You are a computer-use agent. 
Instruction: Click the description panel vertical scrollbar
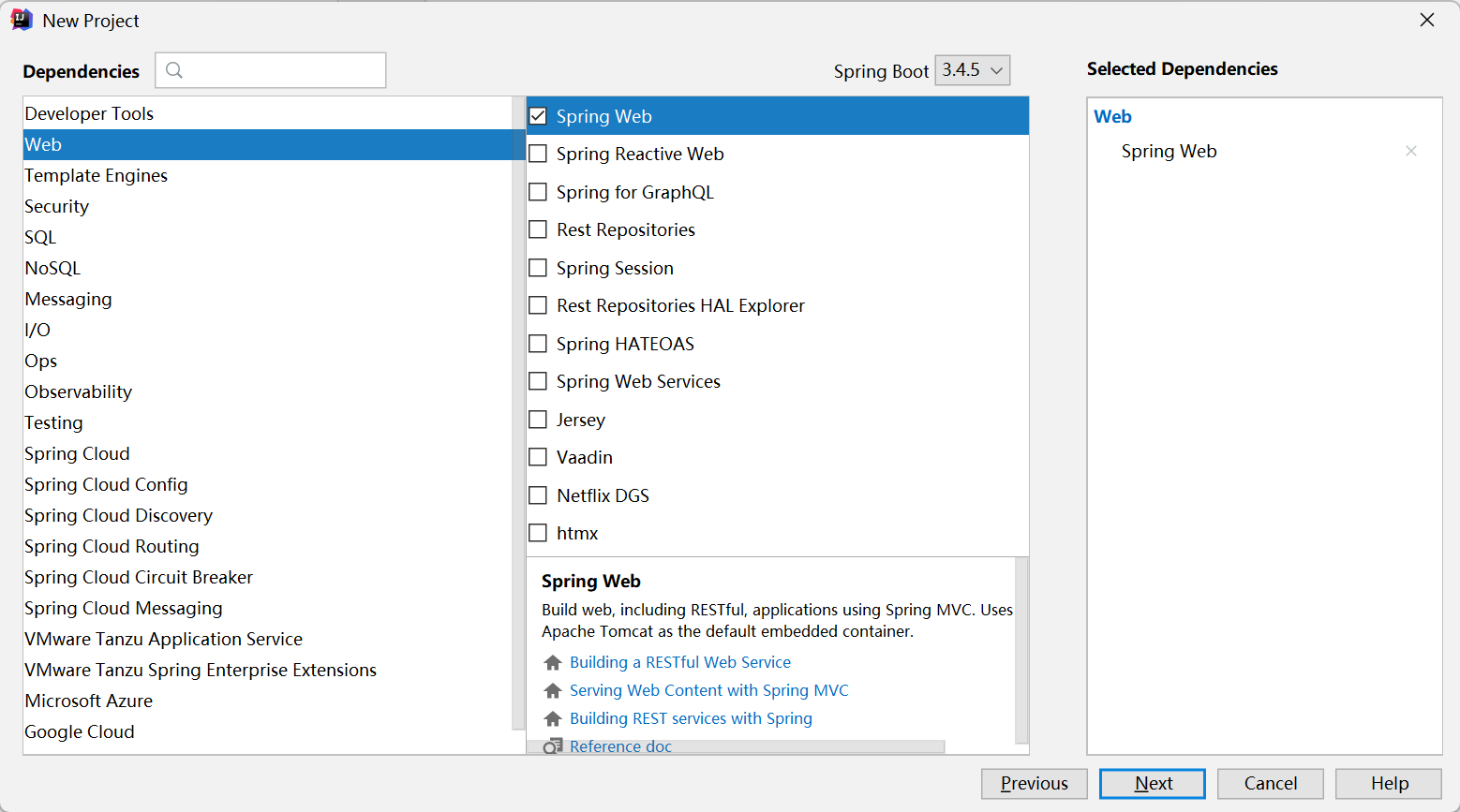pos(1021,646)
